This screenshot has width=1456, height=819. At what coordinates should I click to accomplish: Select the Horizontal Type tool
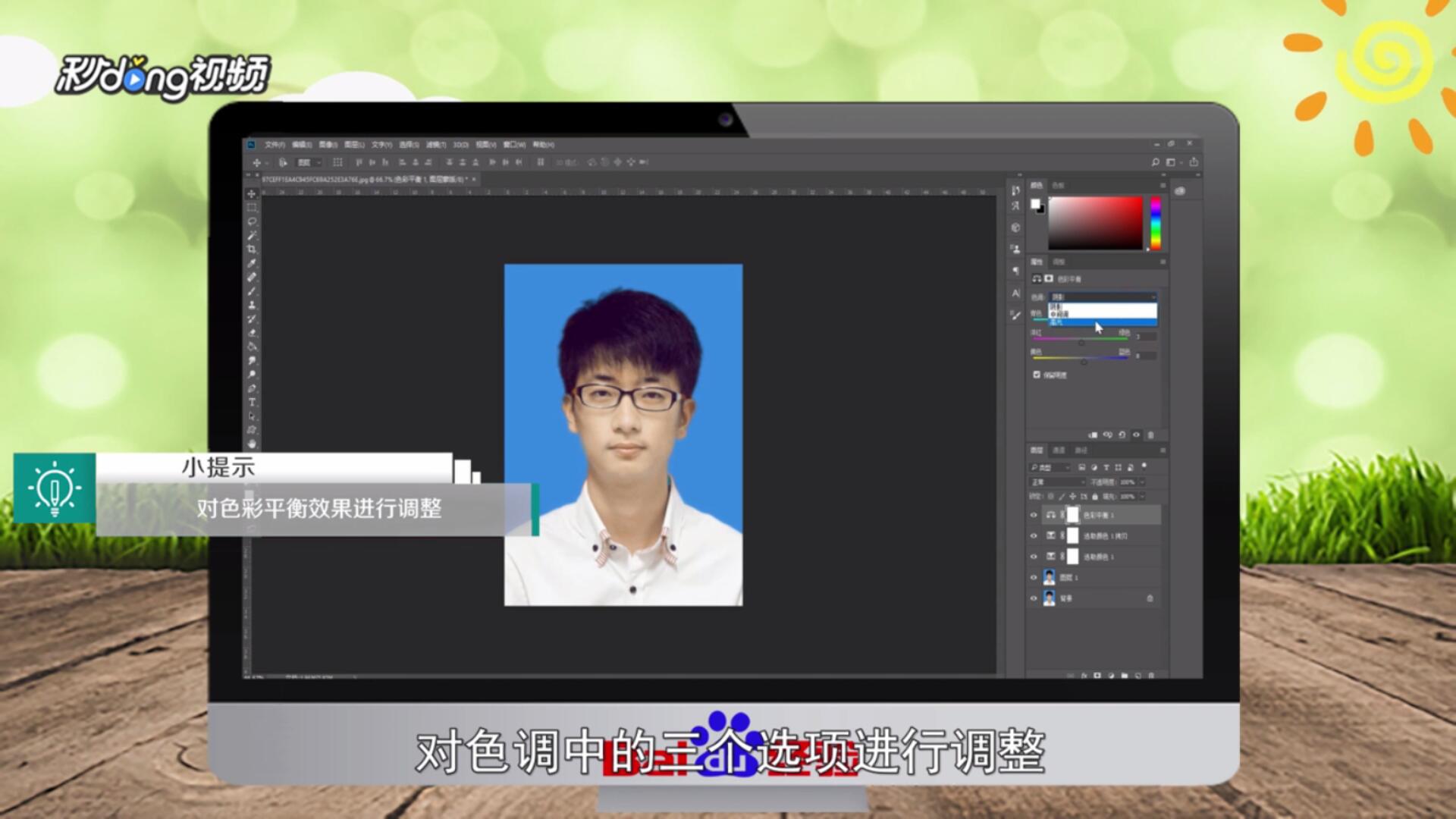[x=252, y=400]
